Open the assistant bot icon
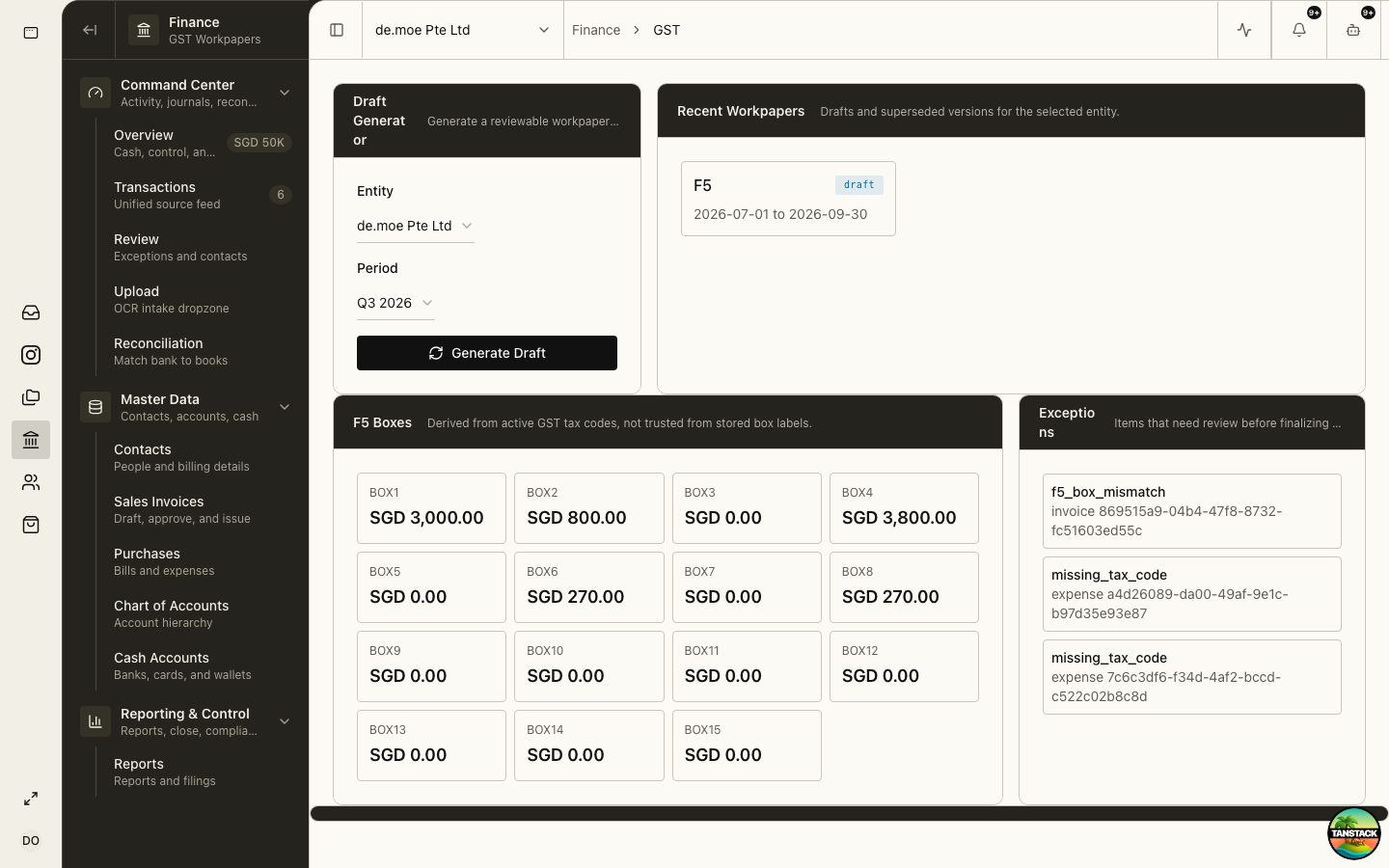The image size is (1389, 868). [x=1353, y=30]
